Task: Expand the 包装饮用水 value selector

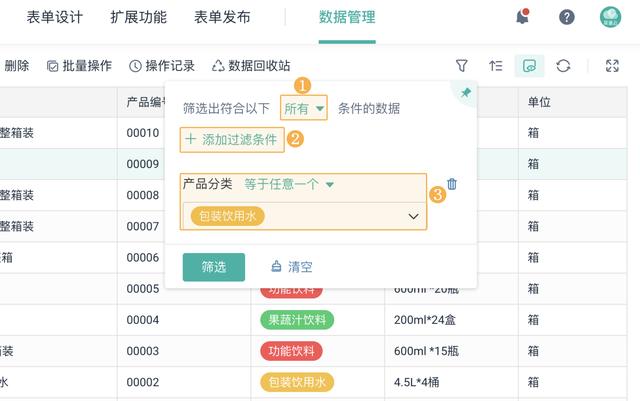Action: click(x=304, y=216)
